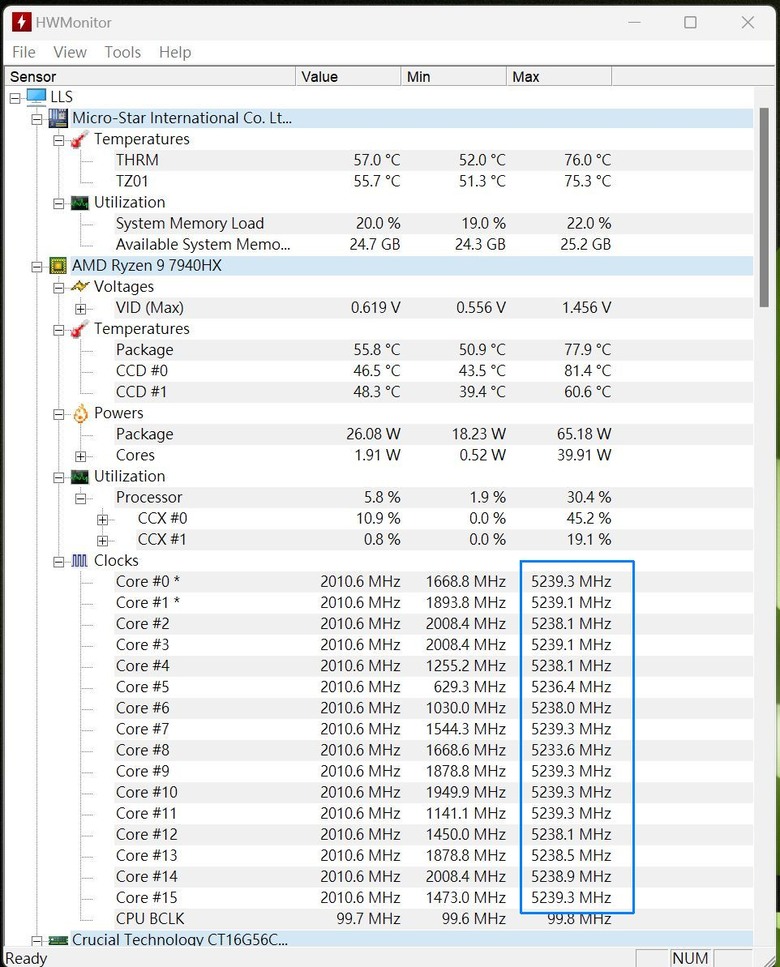Image resolution: width=780 pixels, height=967 pixels.
Task: Open the File menu
Action: pos(24,52)
